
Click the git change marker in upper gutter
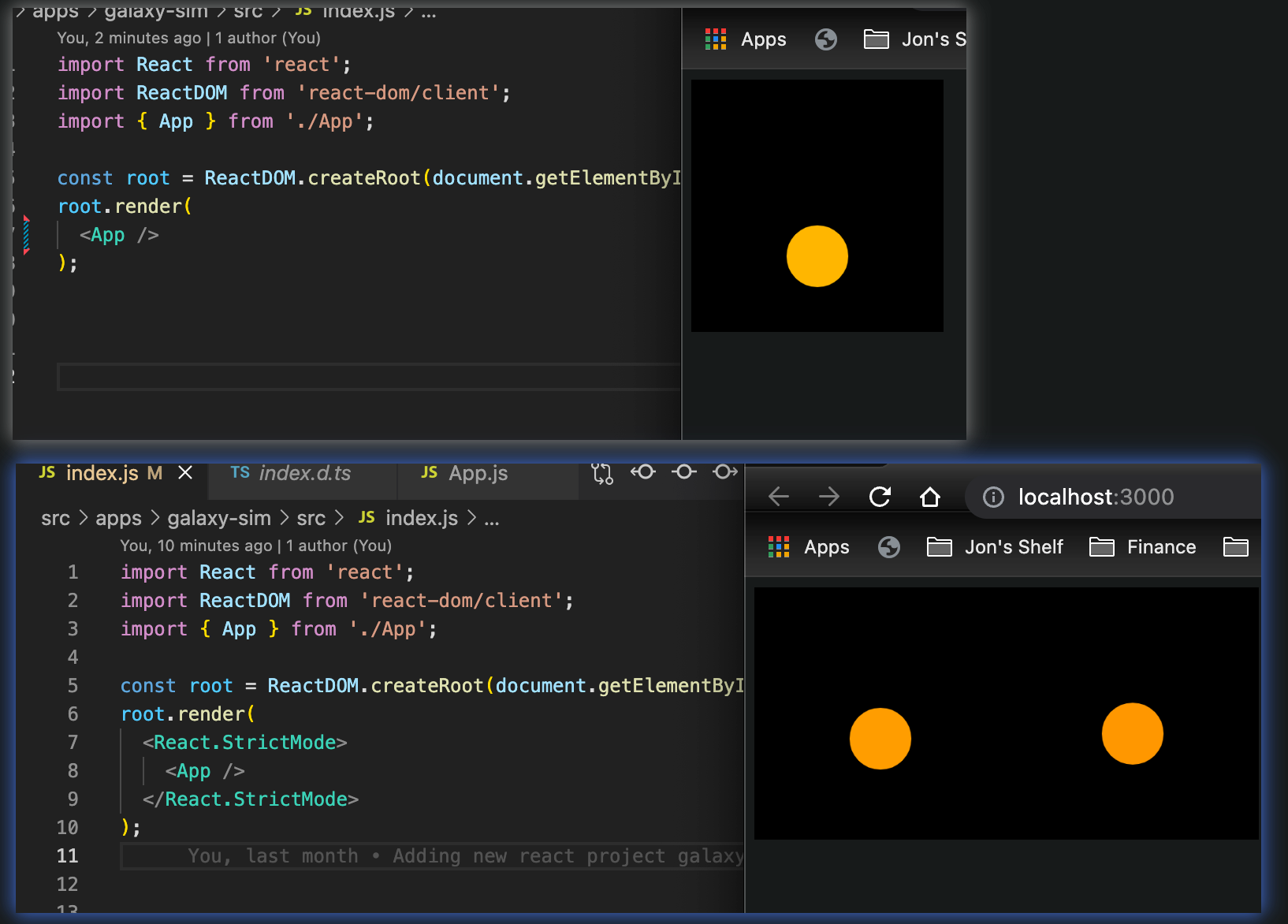(26, 235)
